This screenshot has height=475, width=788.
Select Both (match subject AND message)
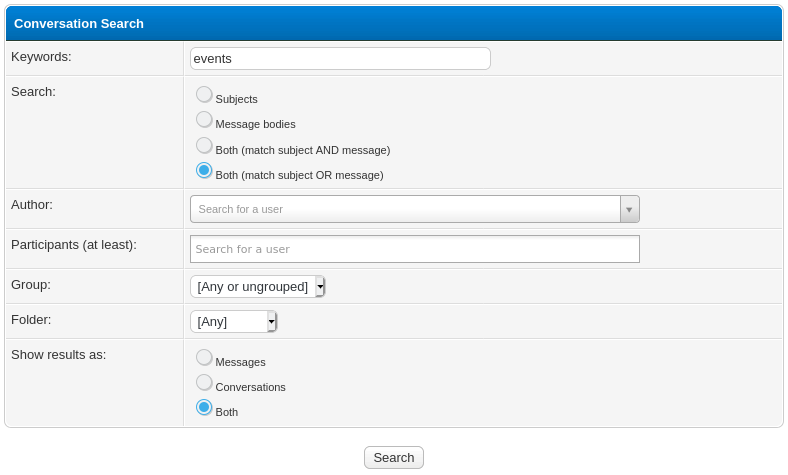(x=204, y=146)
